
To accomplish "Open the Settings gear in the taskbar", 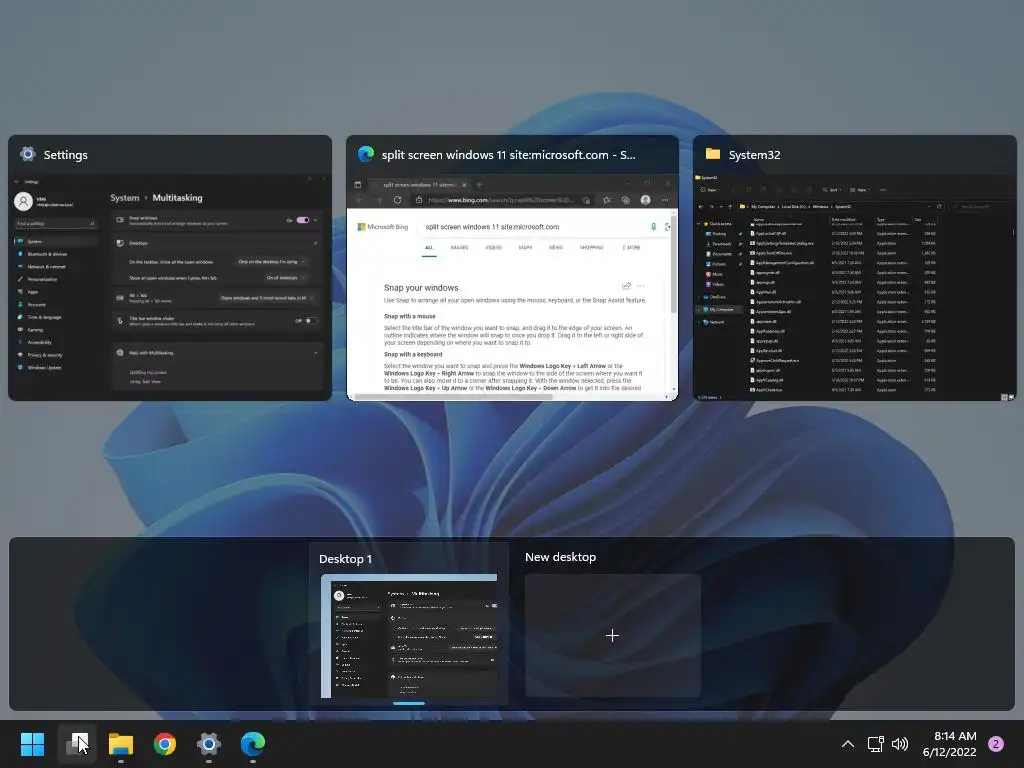I will (x=208, y=744).
